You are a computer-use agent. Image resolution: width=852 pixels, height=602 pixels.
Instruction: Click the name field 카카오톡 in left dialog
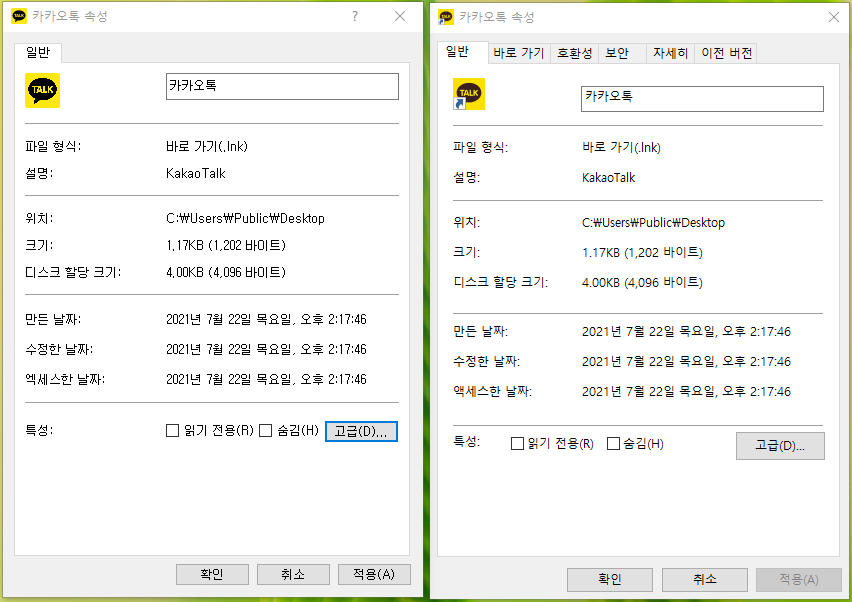click(282, 86)
